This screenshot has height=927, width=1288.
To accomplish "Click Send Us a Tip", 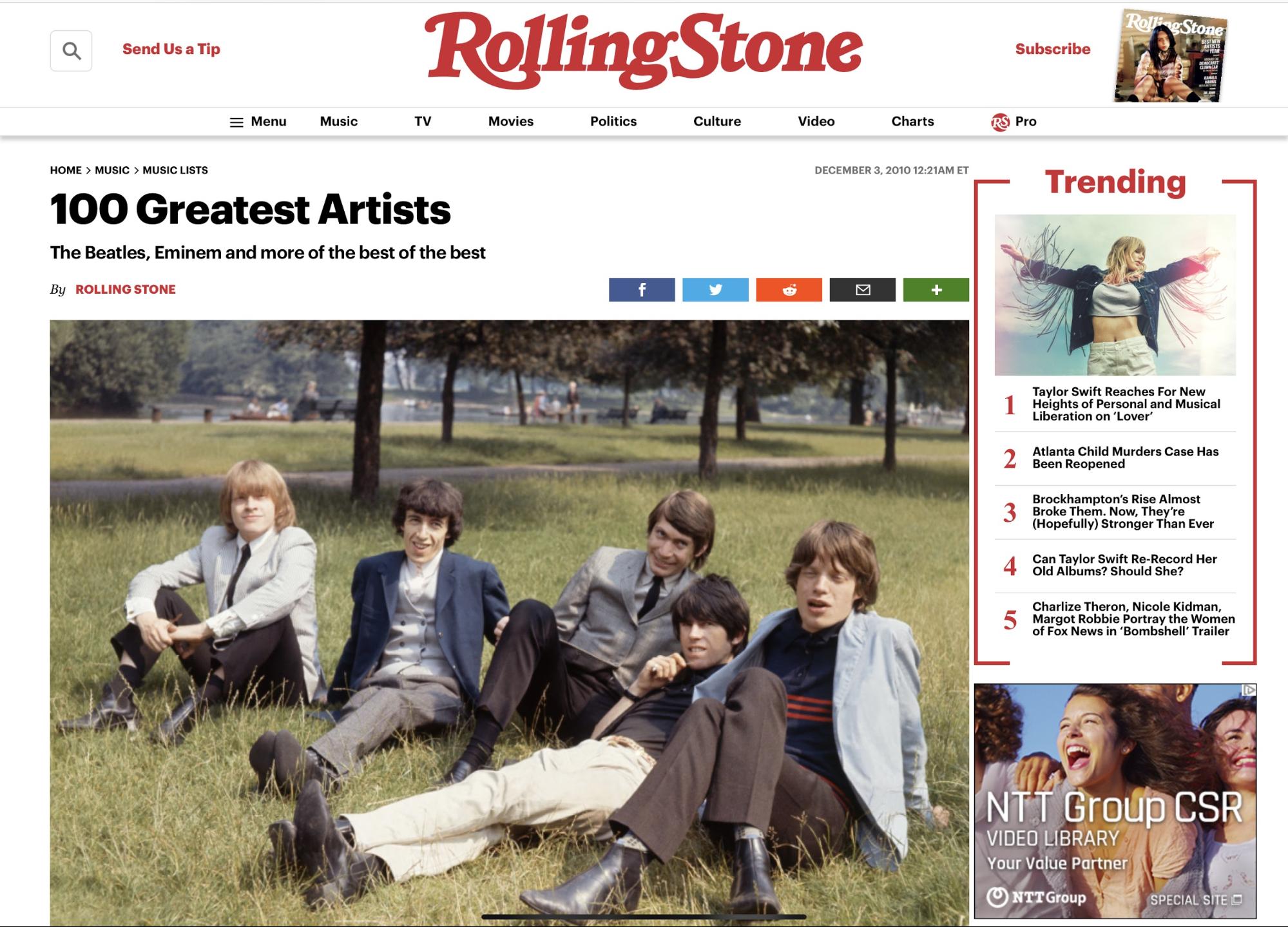I will point(171,49).
